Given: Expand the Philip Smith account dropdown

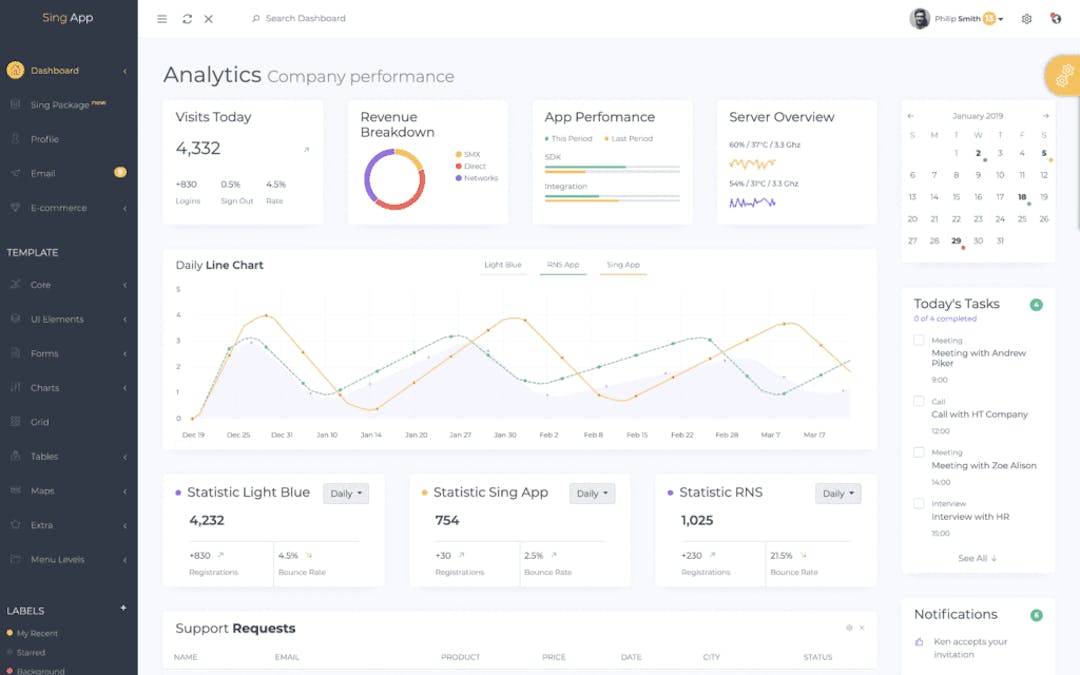Looking at the screenshot, I should (x=960, y=18).
